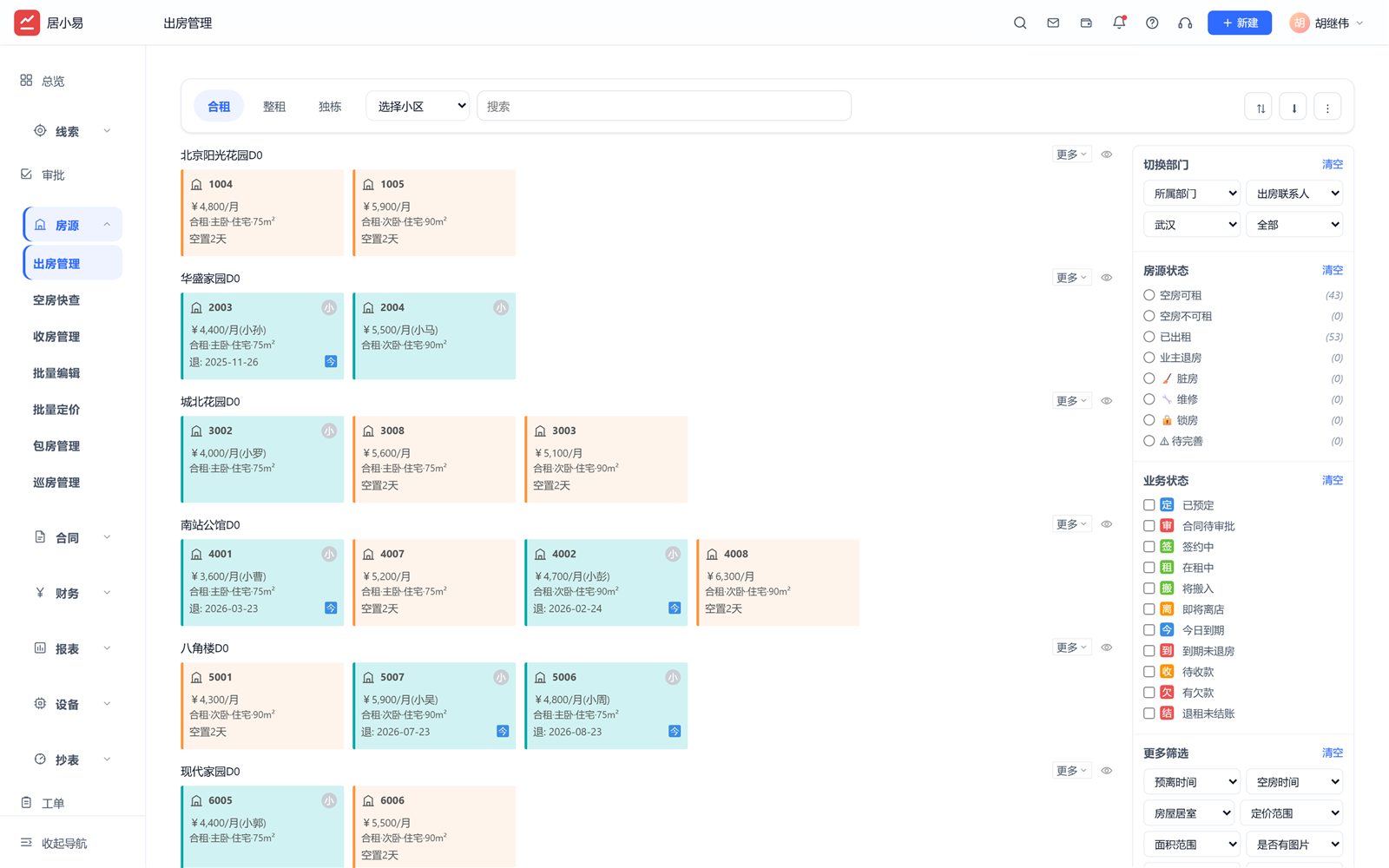Open 批量定价 in sidebar menu

56,410
